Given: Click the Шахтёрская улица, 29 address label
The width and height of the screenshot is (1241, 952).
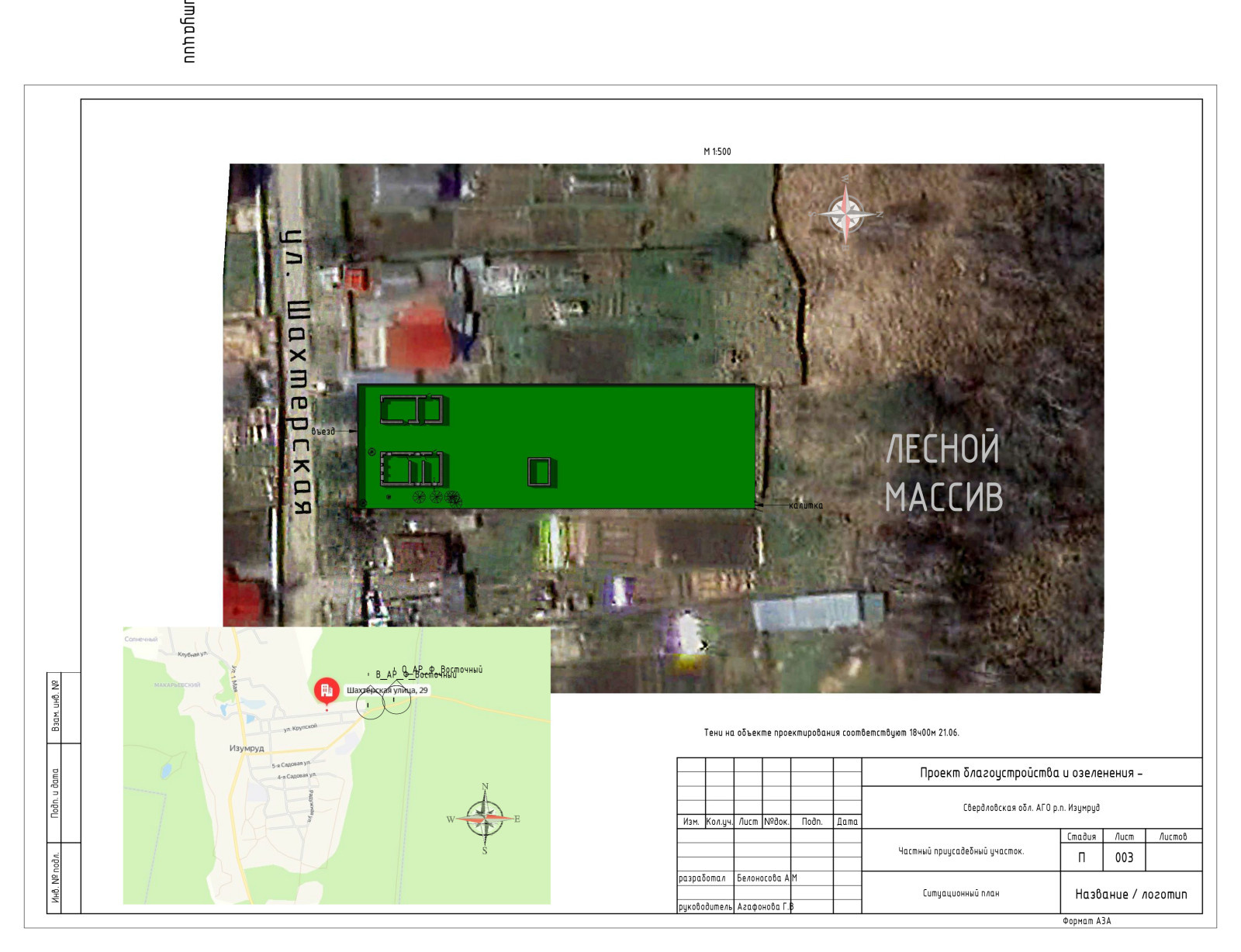Looking at the screenshot, I should click(x=387, y=690).
